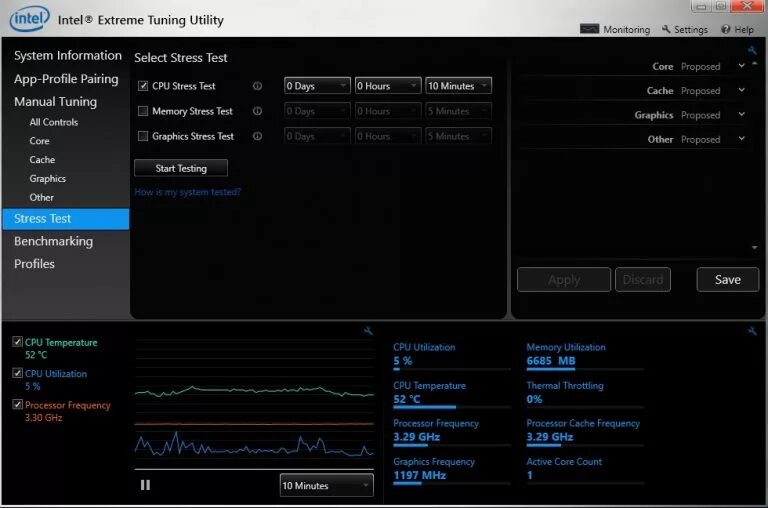Click the Start Testing button
768x508 pixels.
181,168
